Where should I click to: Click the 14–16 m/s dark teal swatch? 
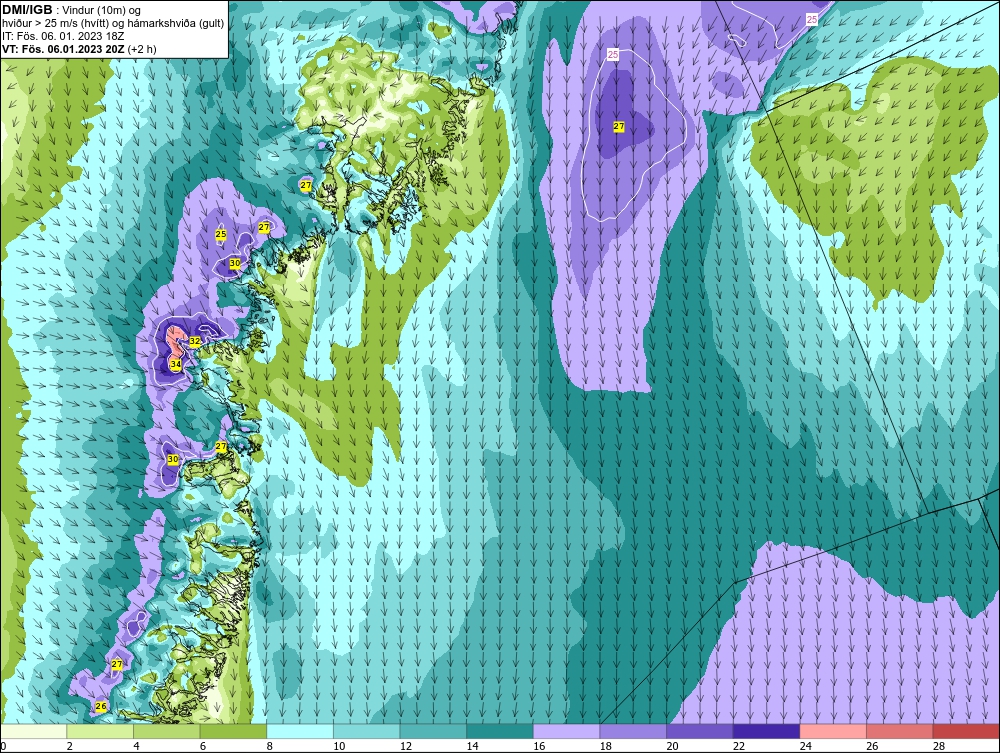500,731
